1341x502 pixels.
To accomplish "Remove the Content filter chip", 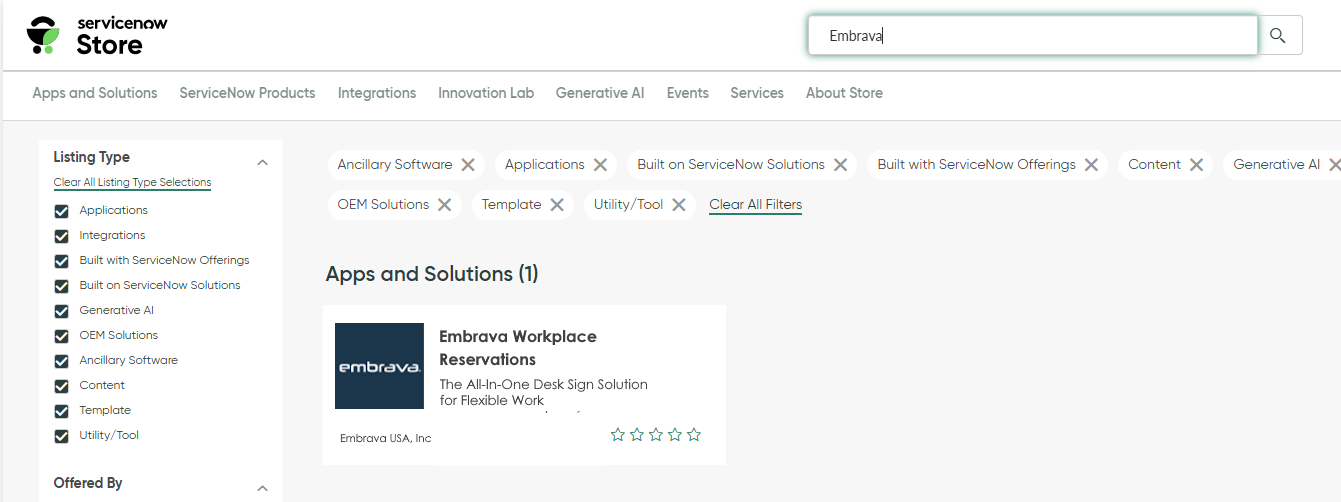I will click(1196, 165).
